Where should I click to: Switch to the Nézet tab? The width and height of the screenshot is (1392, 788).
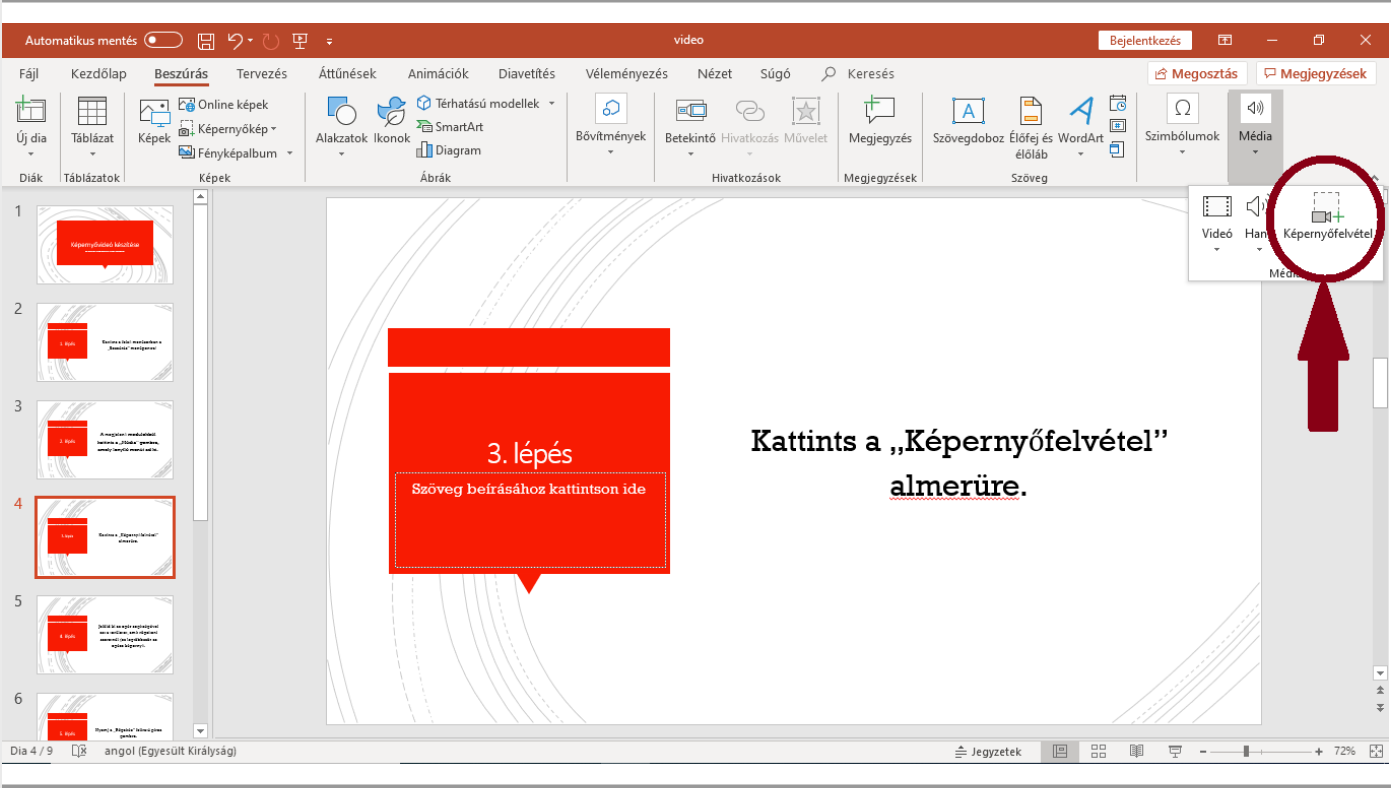pos(715,74)
